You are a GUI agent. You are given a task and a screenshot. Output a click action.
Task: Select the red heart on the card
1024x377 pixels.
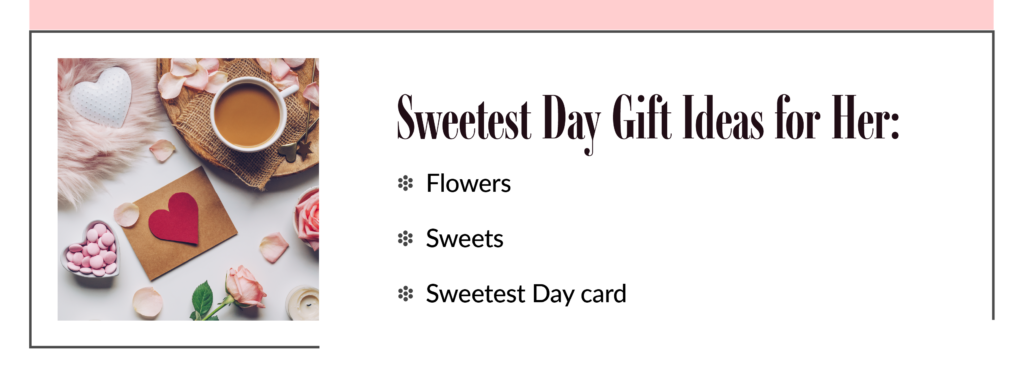[x=174, y=219]
